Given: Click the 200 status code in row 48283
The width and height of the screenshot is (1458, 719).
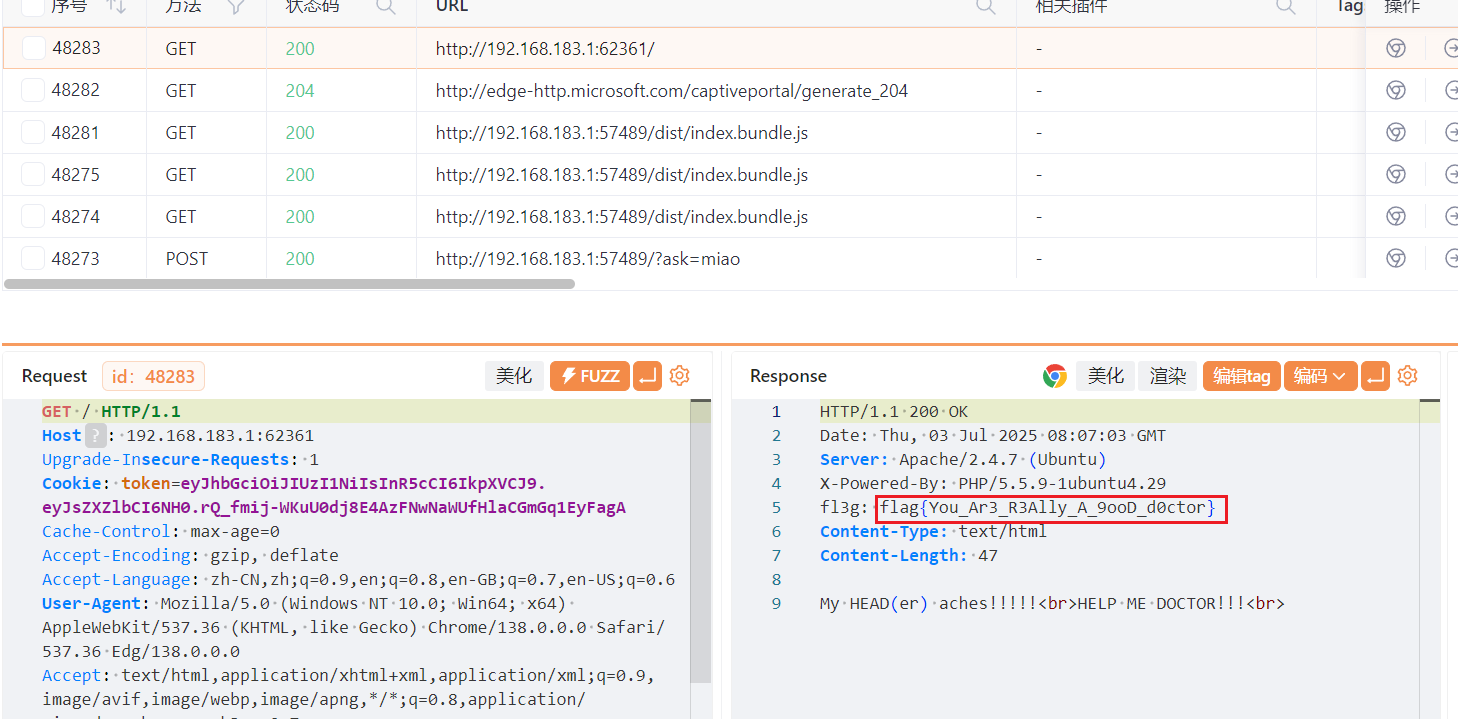Looking at the screenshot, I should pos(300,48).
